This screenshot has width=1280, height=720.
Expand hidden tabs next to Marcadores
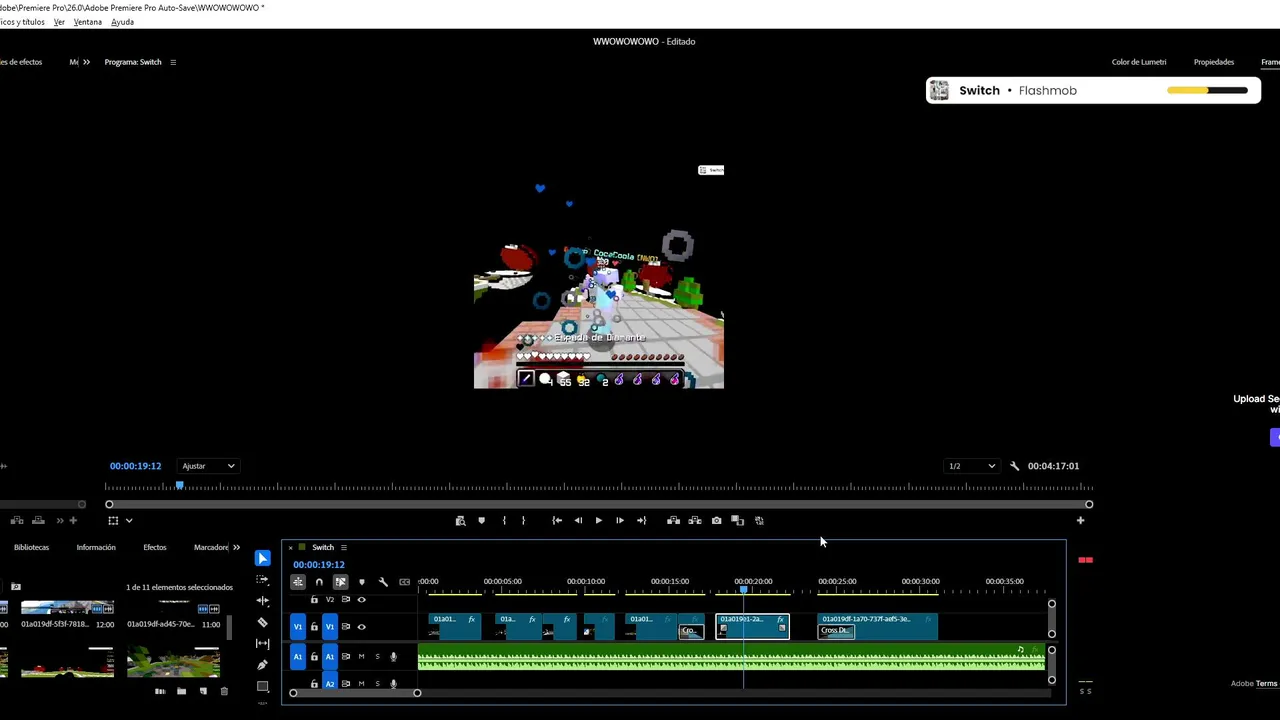coord(236,548)
